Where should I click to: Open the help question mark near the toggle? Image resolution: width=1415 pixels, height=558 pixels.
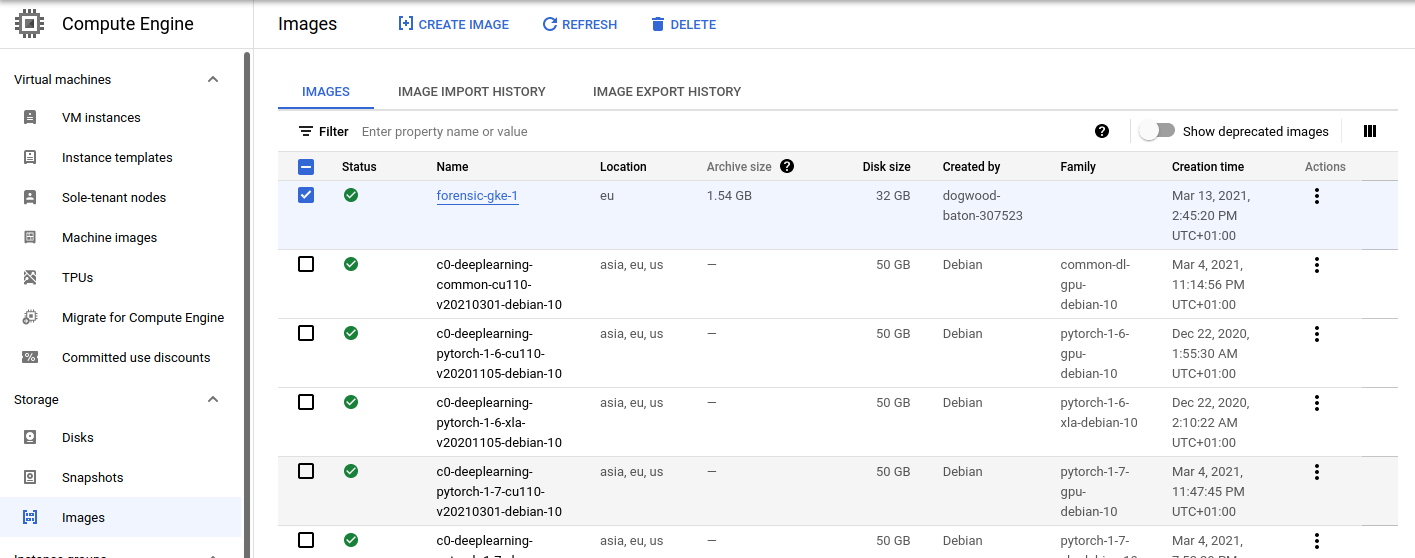click(1102, 131)
